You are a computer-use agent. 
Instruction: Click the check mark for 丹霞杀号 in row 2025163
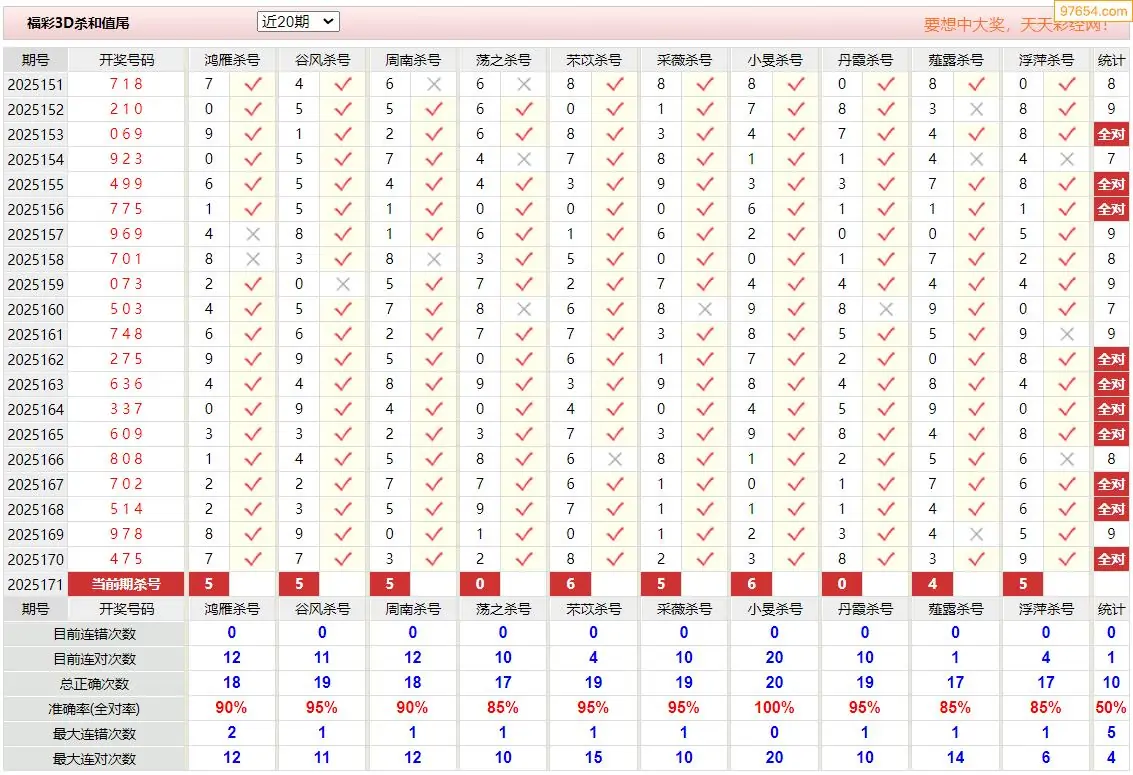tap(886, 384)
